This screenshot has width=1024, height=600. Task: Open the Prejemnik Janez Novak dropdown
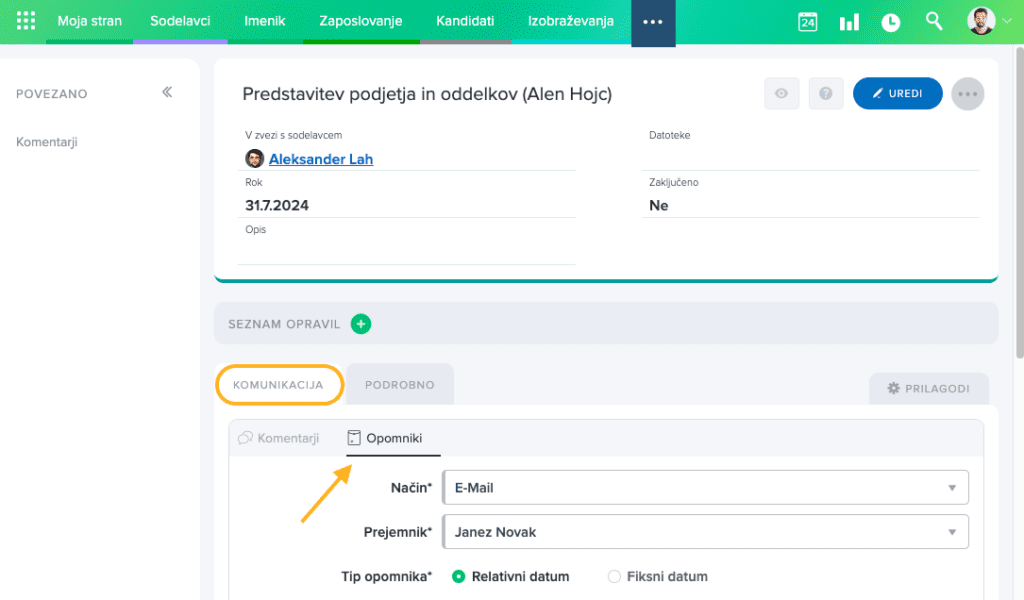click(705, 532)
